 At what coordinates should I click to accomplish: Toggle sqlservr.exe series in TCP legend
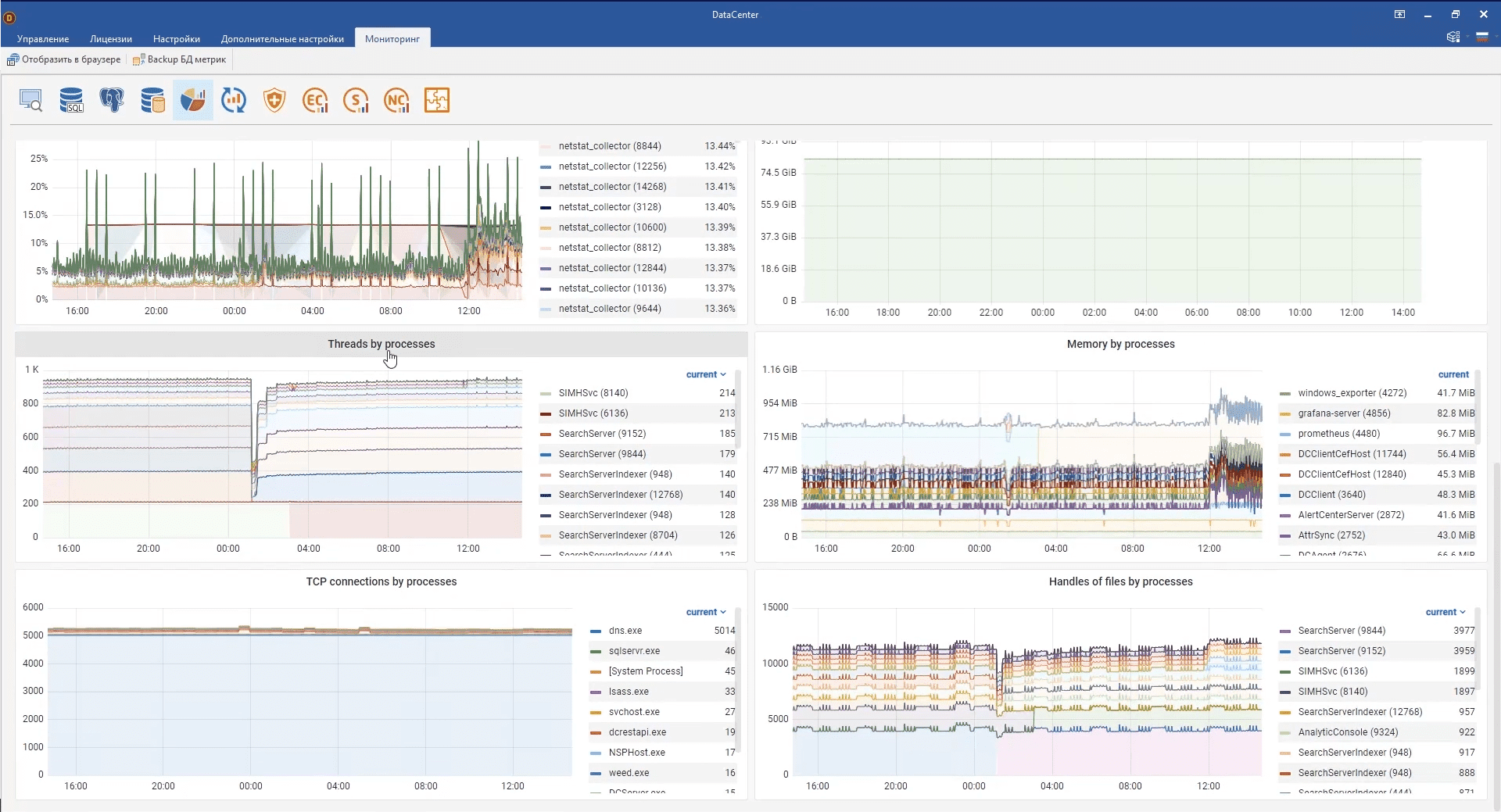coord(634,651)
